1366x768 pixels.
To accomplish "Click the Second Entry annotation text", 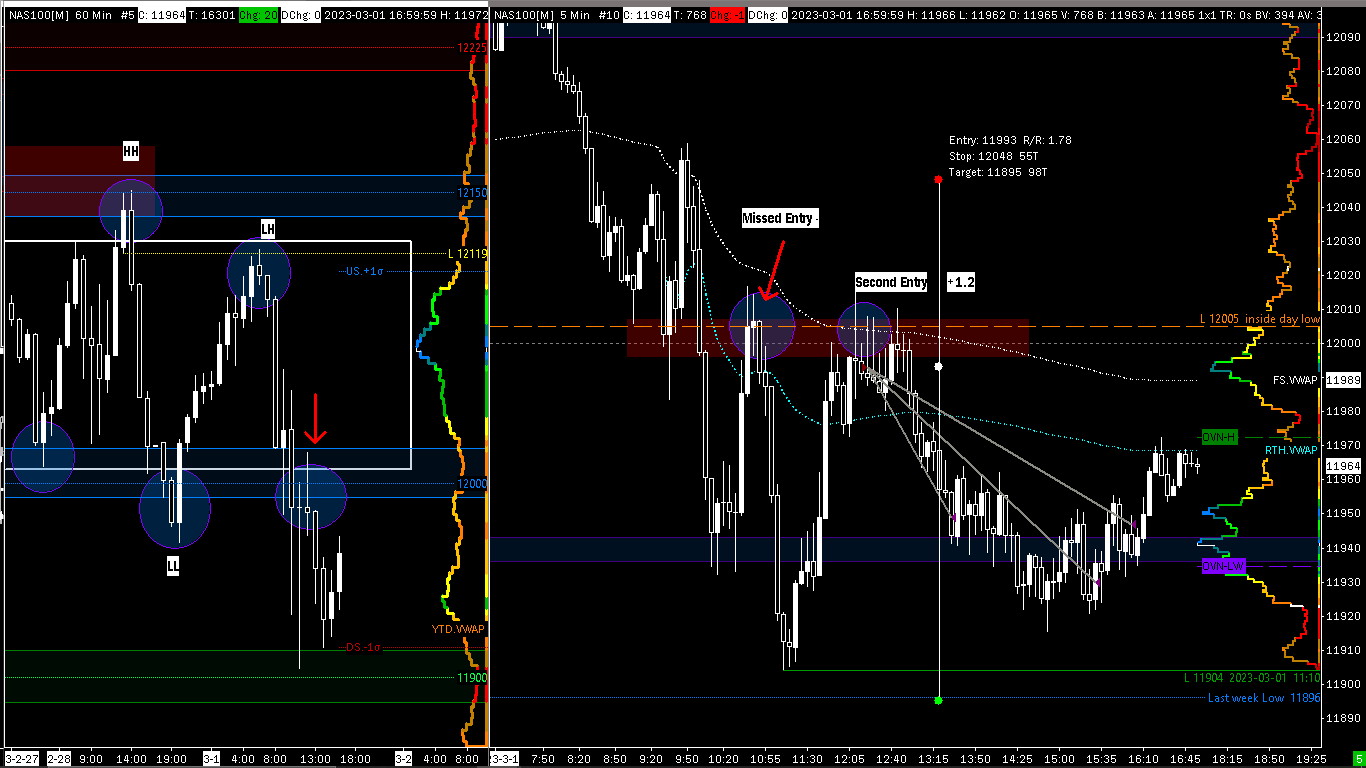I will tap(890, 282).
